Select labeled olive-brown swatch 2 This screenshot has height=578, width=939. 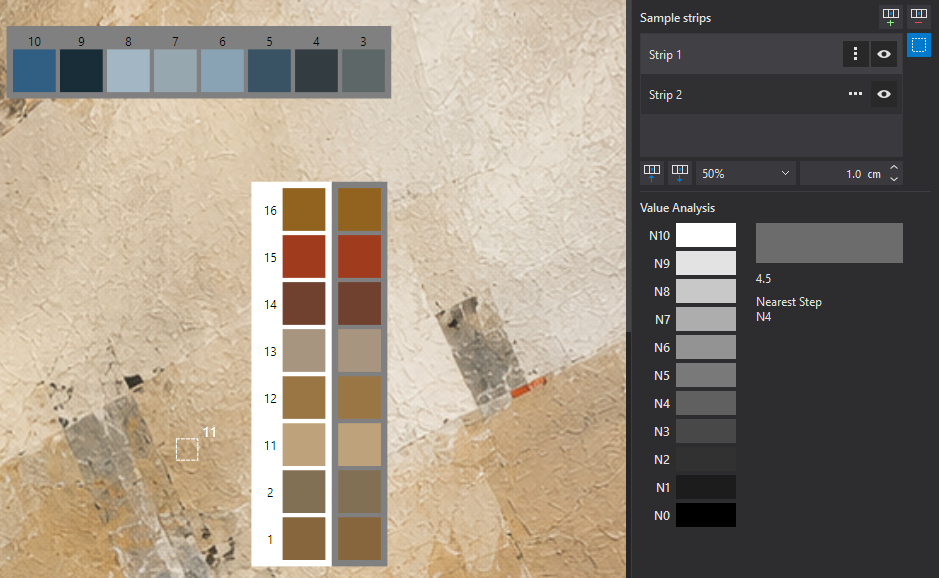(304, 492)
